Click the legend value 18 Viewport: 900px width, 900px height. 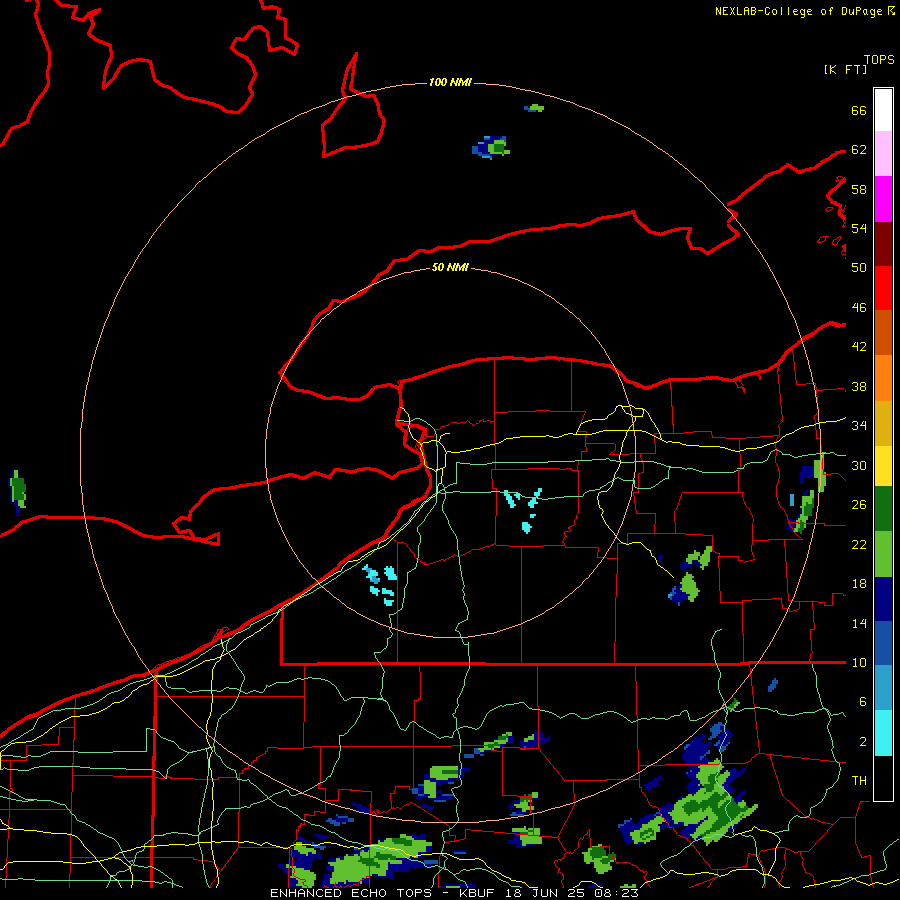[x=859, y=584]
